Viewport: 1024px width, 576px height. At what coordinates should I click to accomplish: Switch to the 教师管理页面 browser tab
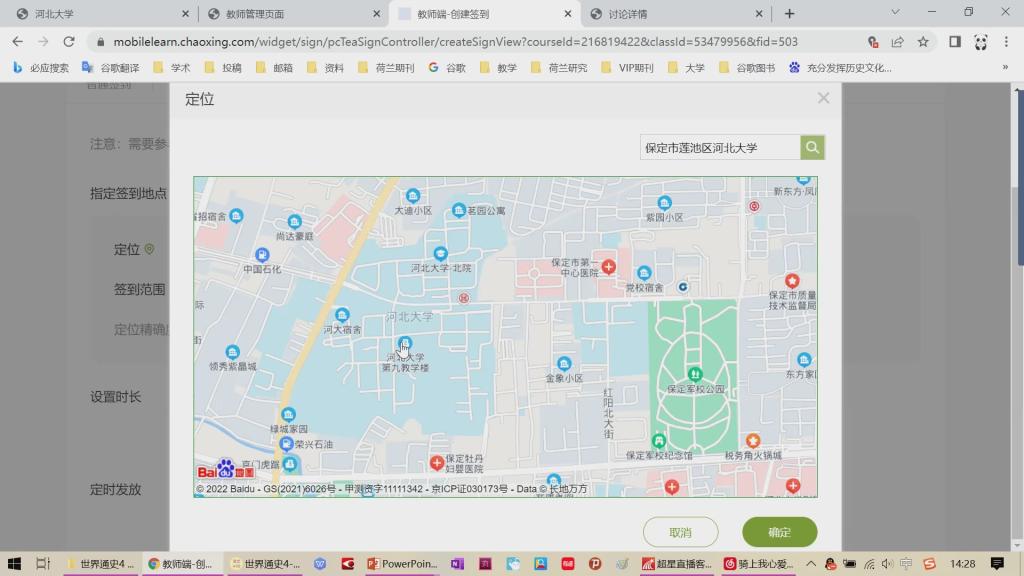[293, 14]
